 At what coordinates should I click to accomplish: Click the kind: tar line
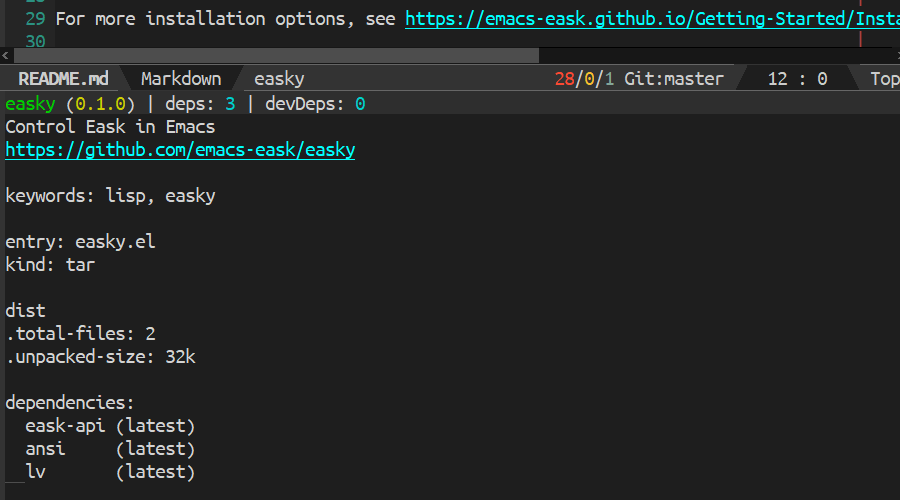[50, 265]
